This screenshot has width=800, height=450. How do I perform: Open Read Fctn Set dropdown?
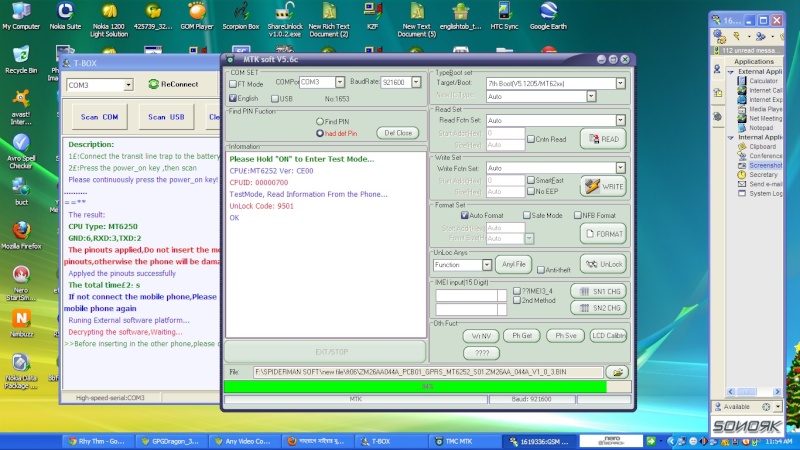pos(620,120)
